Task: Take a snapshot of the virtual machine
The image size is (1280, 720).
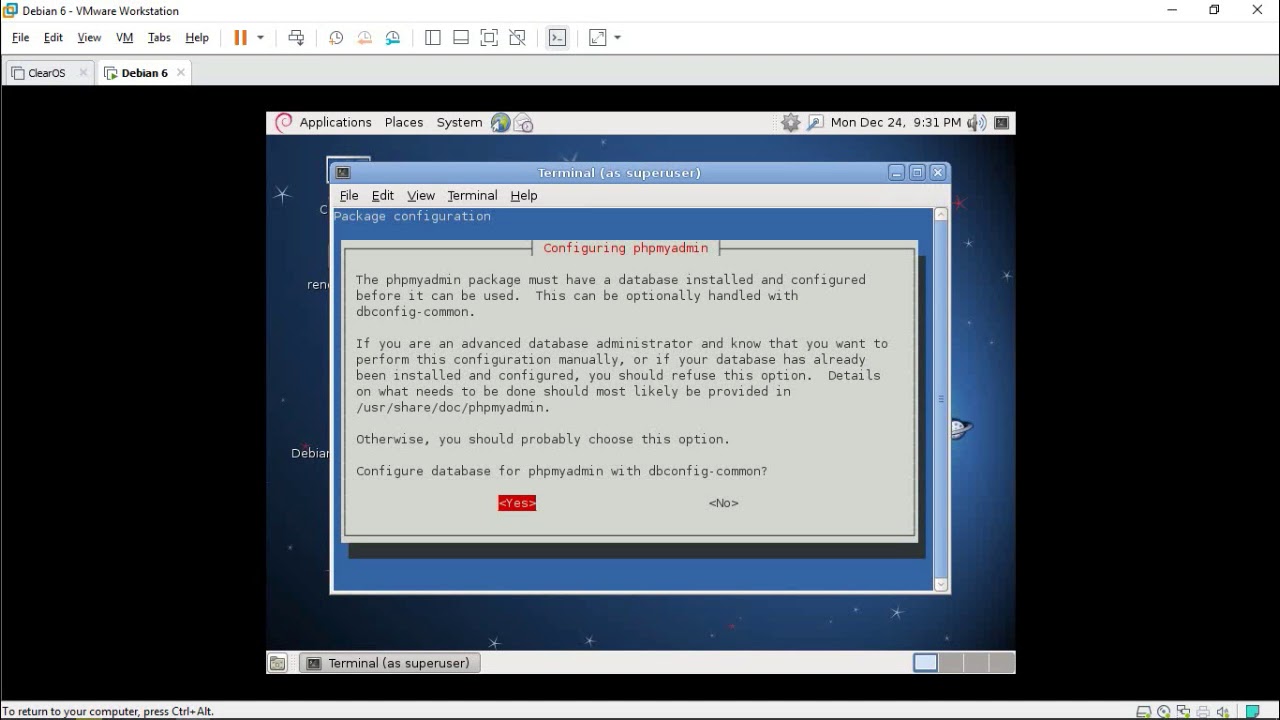Action: pos(336,38)
